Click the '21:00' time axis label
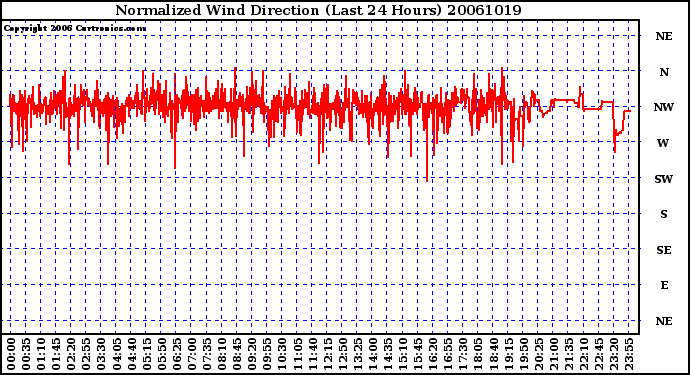 point(554,354)
